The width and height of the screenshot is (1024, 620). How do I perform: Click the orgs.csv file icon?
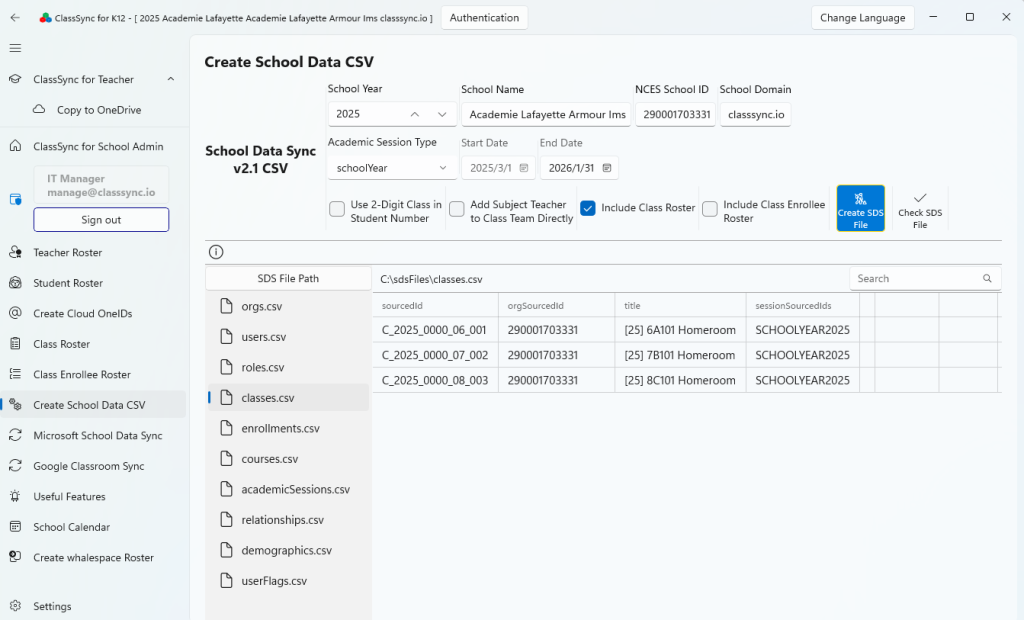(x=227, y=306)
